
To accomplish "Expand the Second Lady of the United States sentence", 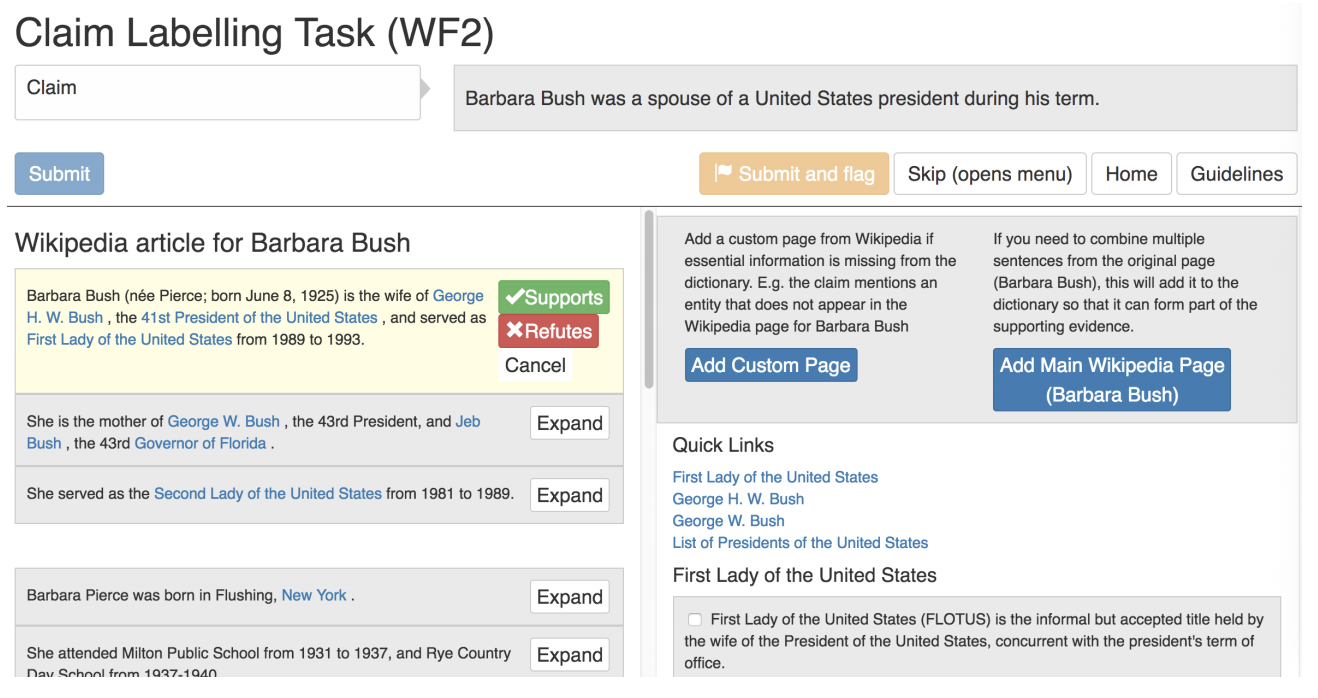I will [x=569, y=495].
